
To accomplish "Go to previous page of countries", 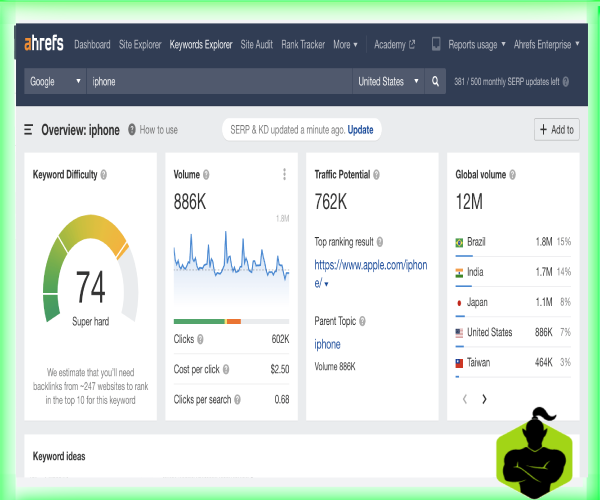I will click(465, 399).
